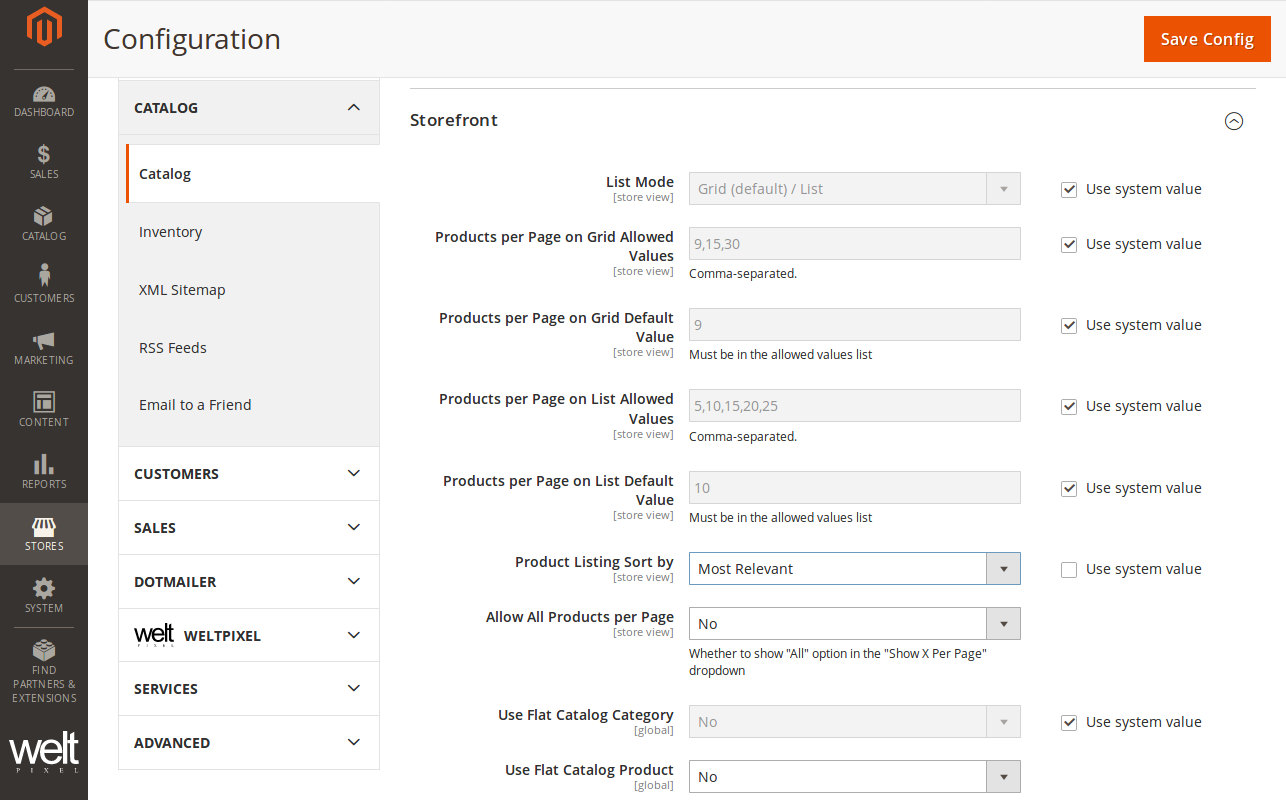Expand the Customers configuration group
This screenshot has width=1286, height=800.
click(x=248, y=474)
